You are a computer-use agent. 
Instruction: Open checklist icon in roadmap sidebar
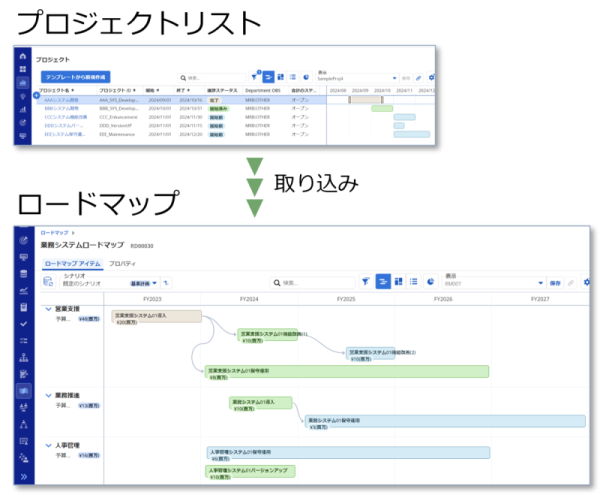(x=23, y=340)
